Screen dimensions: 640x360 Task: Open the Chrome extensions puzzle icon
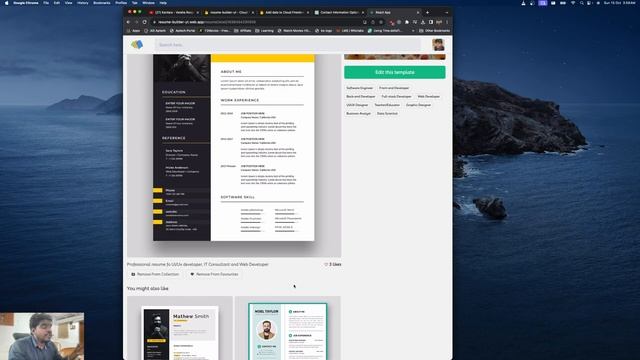(407, 22)
